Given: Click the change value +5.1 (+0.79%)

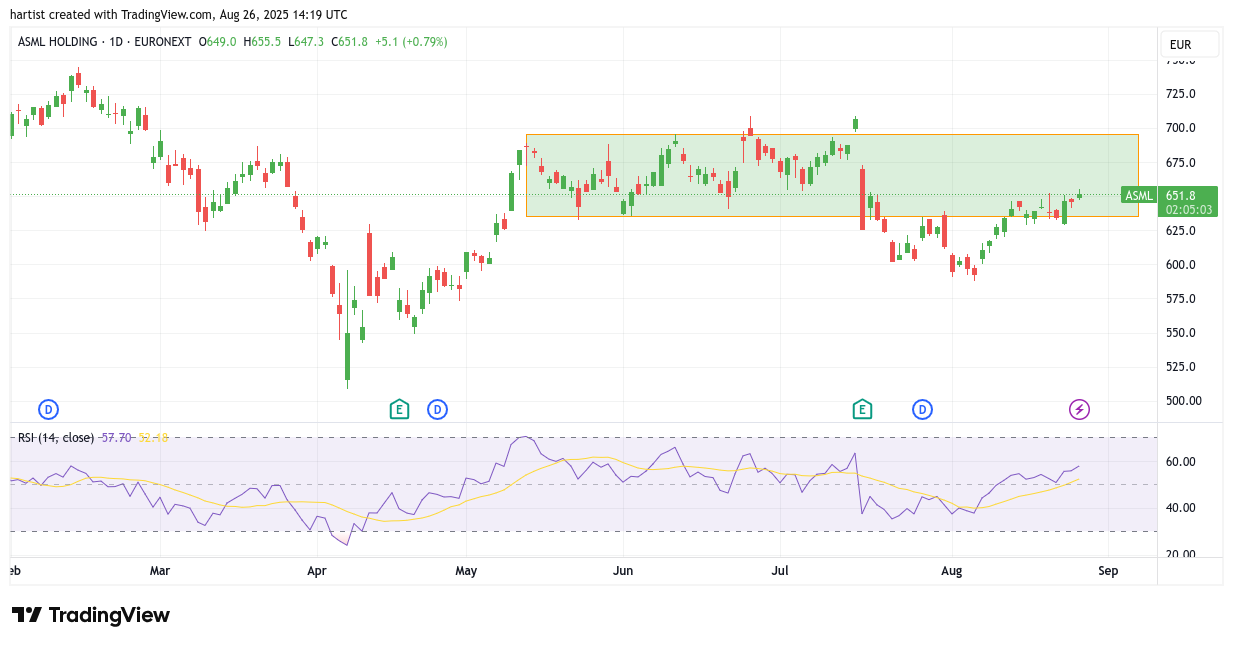Looking at the screenshot, I should [412, 42].
